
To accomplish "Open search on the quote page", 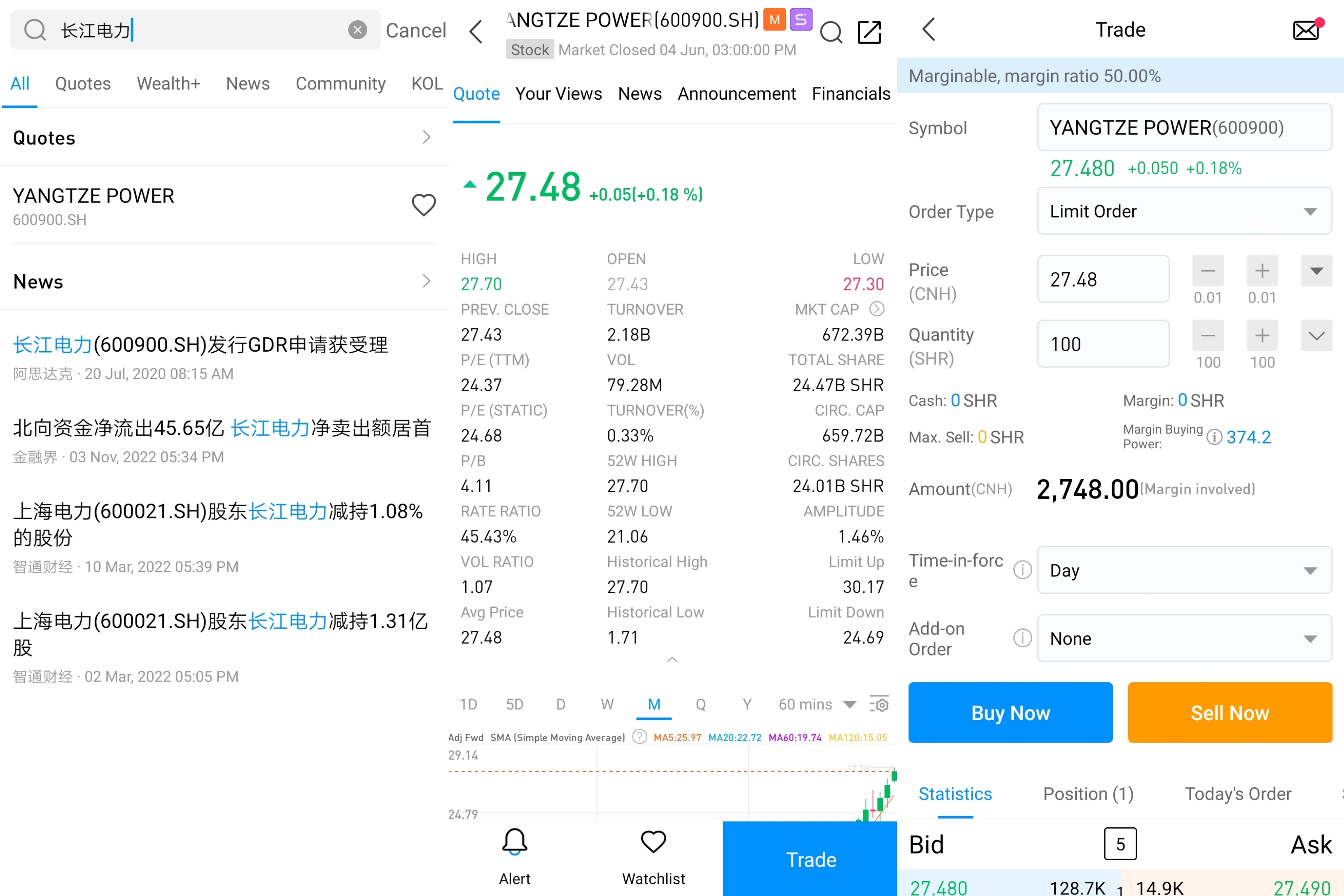I will (x=831, y=33).
